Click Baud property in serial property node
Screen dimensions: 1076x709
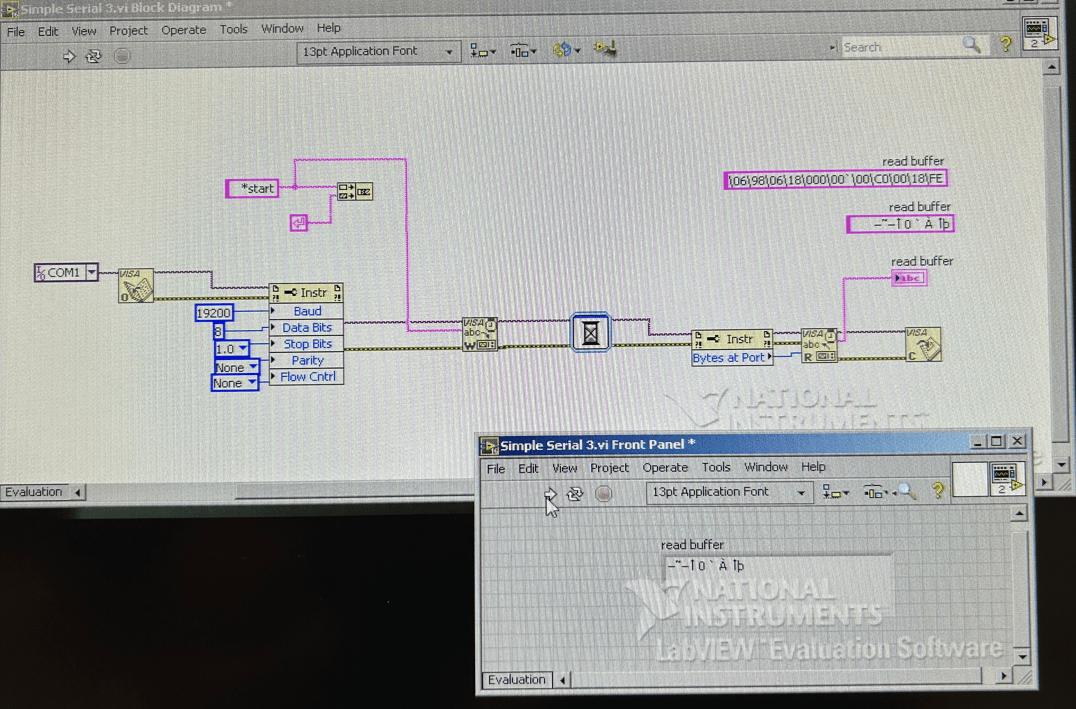point(307,311)
